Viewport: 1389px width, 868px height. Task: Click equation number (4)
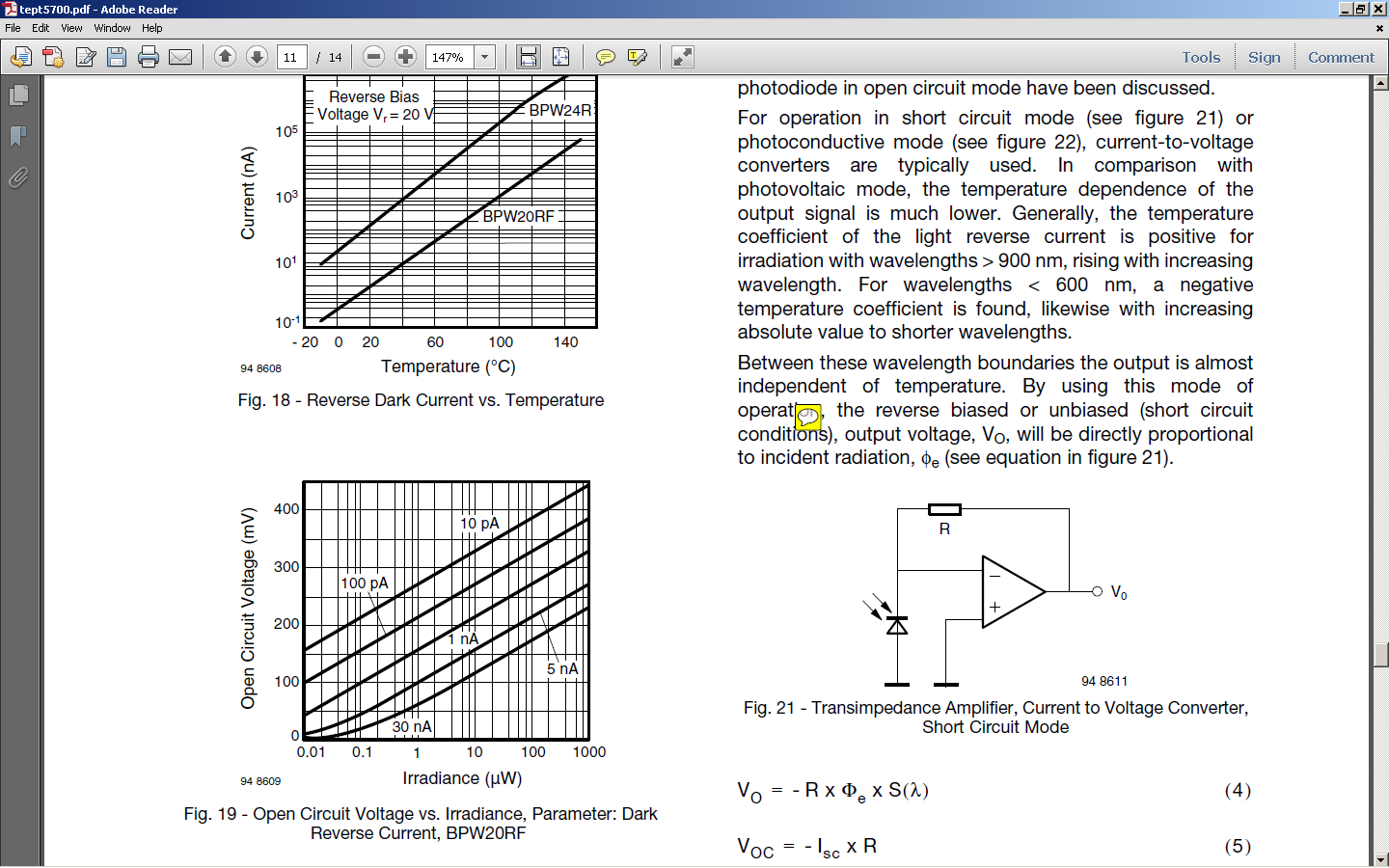click(1238, 791)
